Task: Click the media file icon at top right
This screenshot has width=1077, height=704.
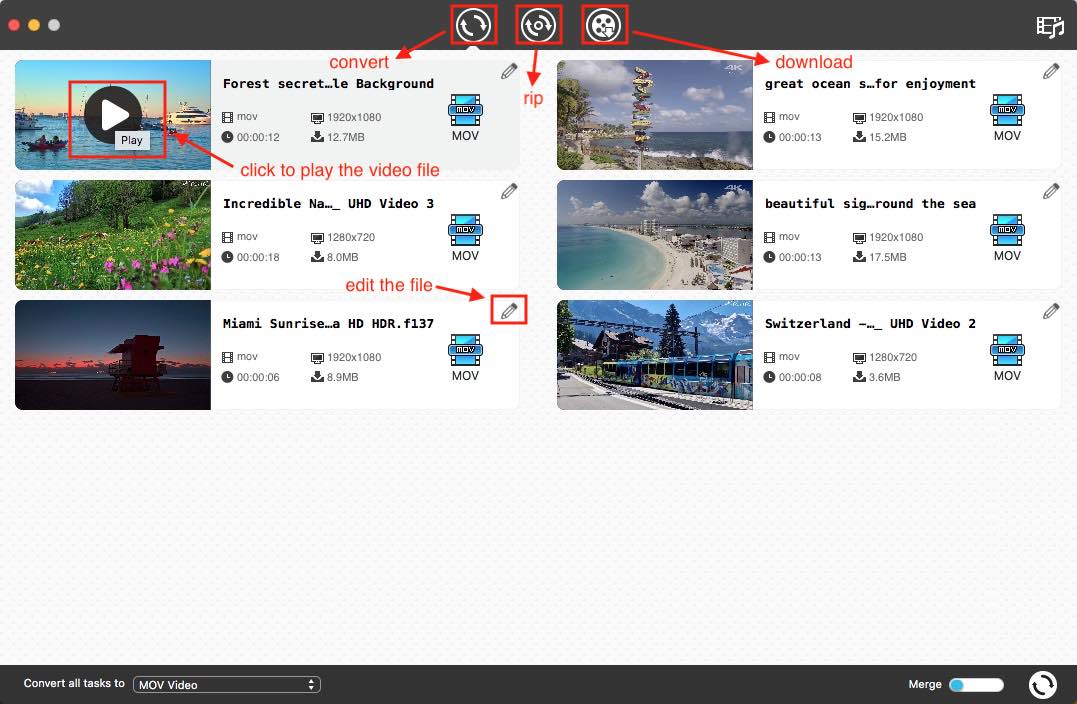Action: (x=1050, y=26)
